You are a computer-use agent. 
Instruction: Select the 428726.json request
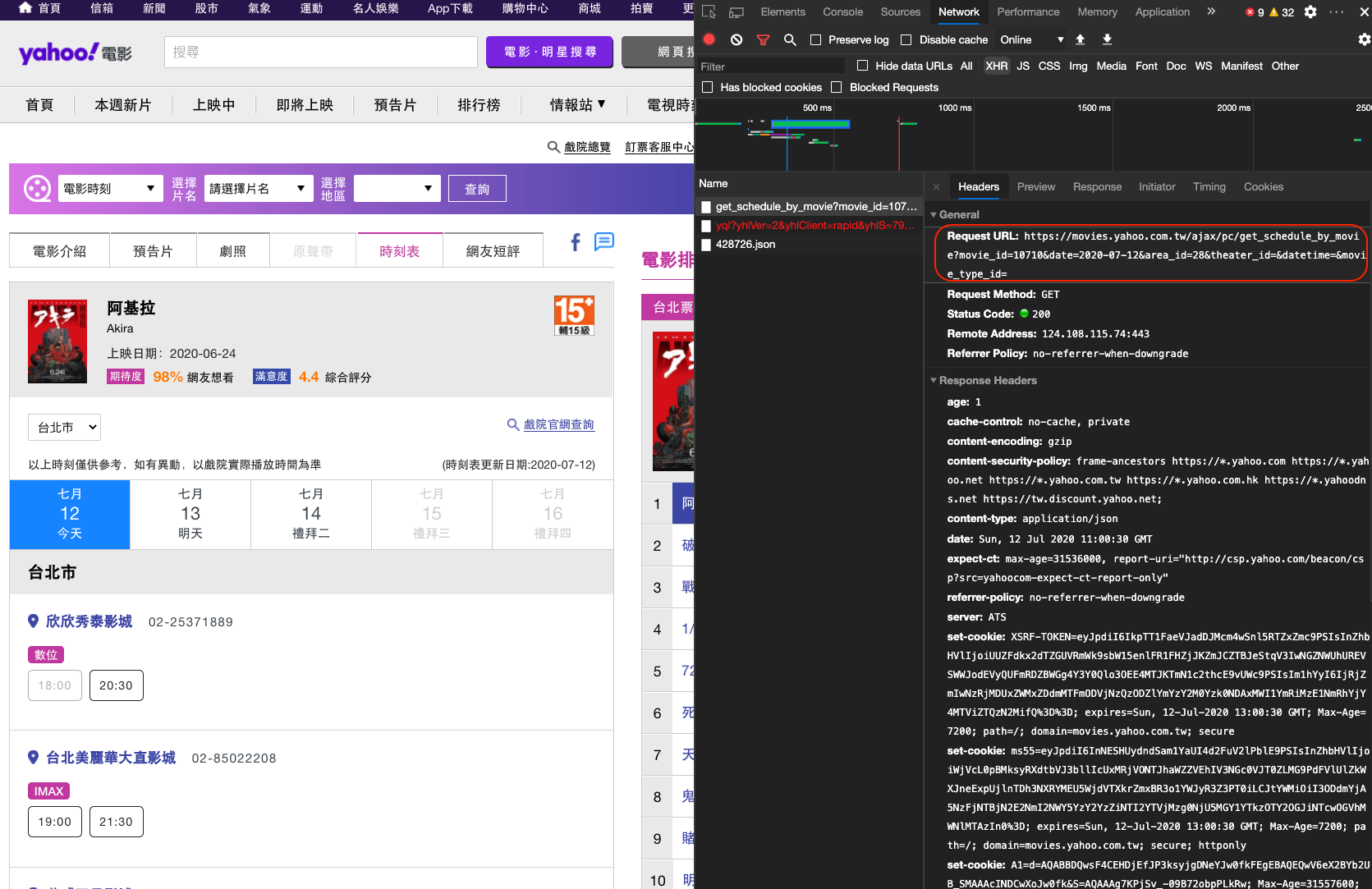[809, 245]
